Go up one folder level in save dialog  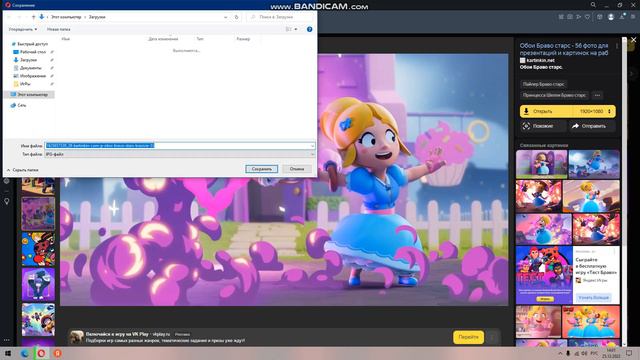point(33,17)
